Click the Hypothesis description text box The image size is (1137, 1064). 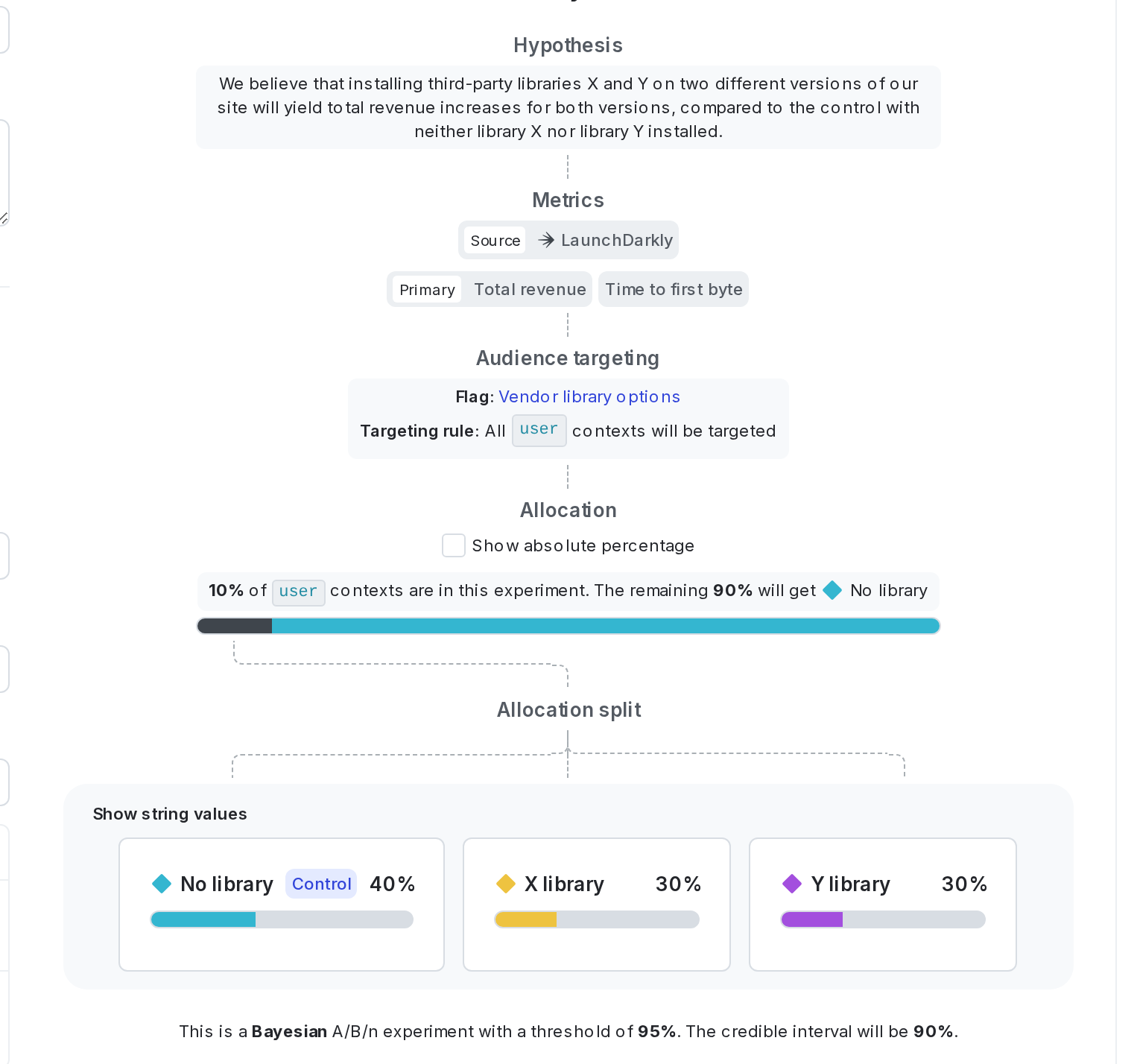point(568,107)
